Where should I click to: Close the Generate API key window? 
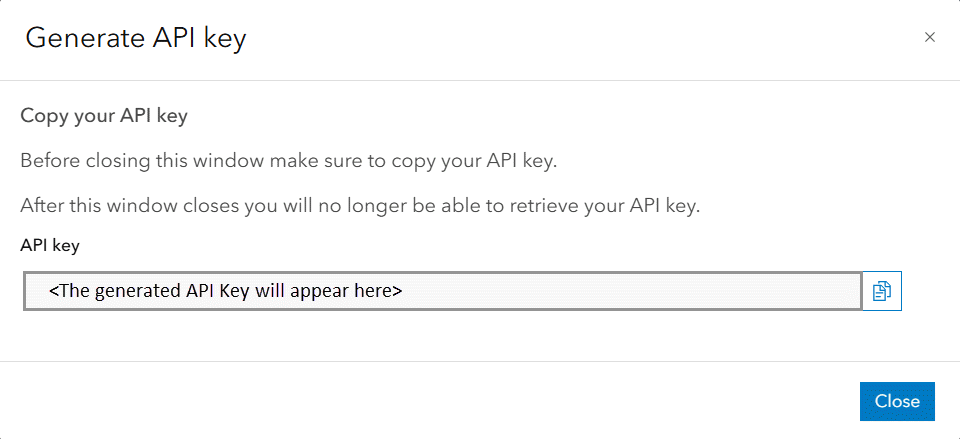[x=929, y=38]
